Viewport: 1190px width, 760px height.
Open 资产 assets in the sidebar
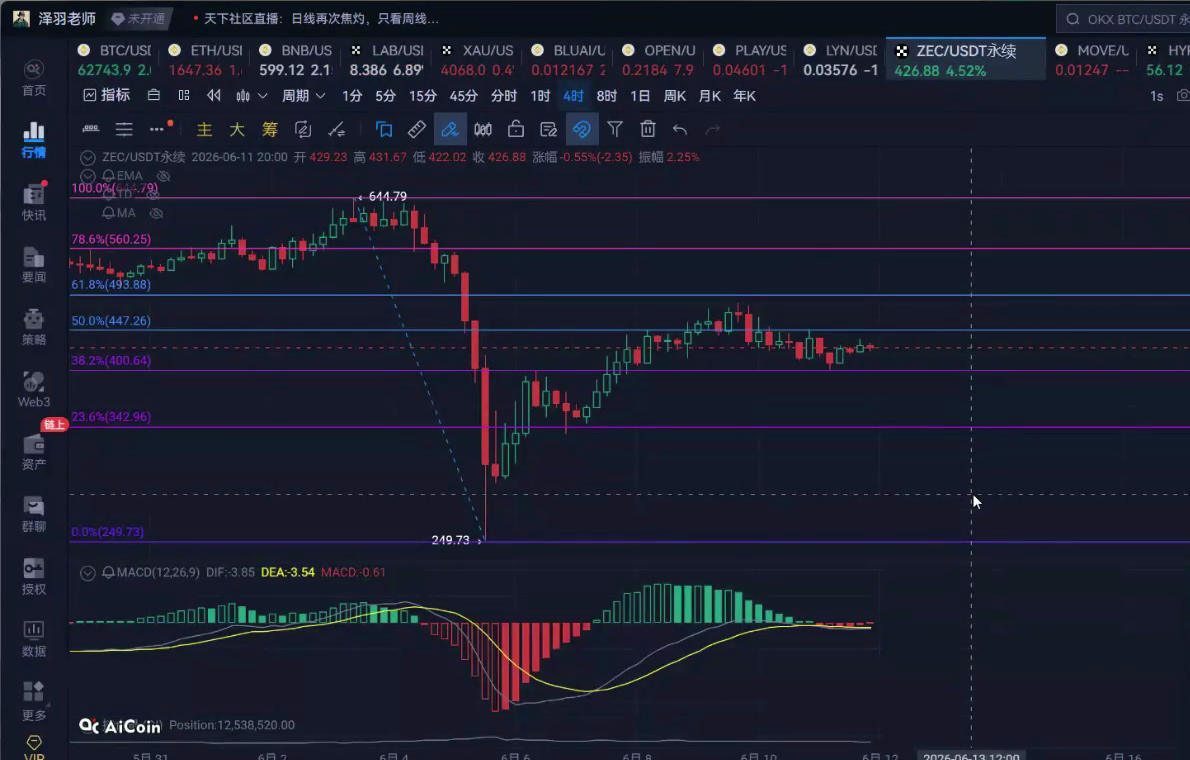[33, 452]
